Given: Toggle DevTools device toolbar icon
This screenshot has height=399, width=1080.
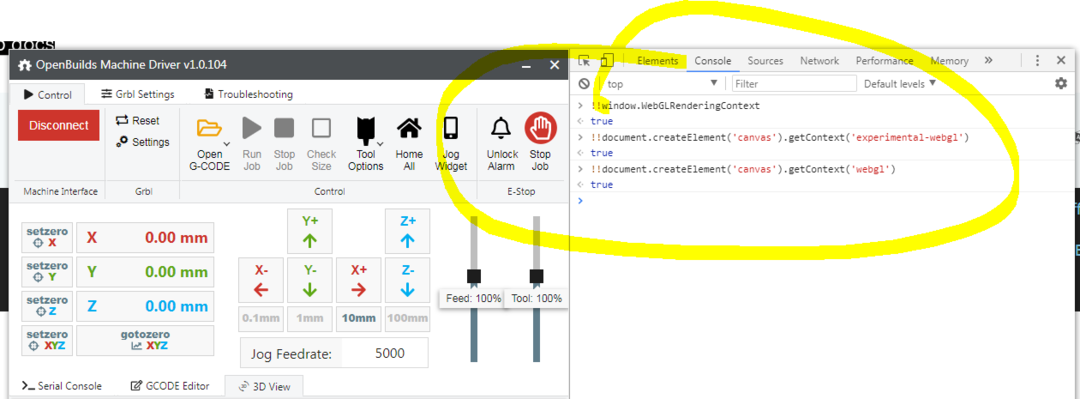Looking at the screenshot, I should [x=606, y=61].
